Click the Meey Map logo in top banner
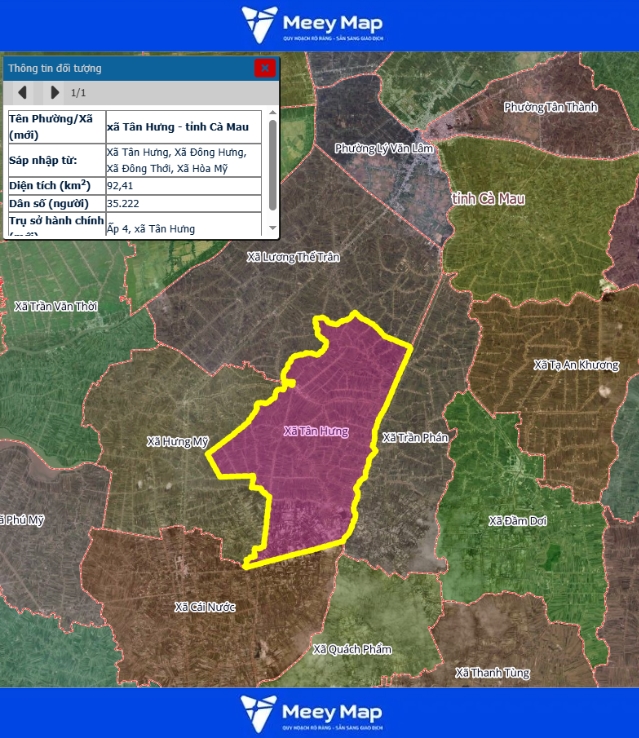The image size is (639, 738). 312,25
